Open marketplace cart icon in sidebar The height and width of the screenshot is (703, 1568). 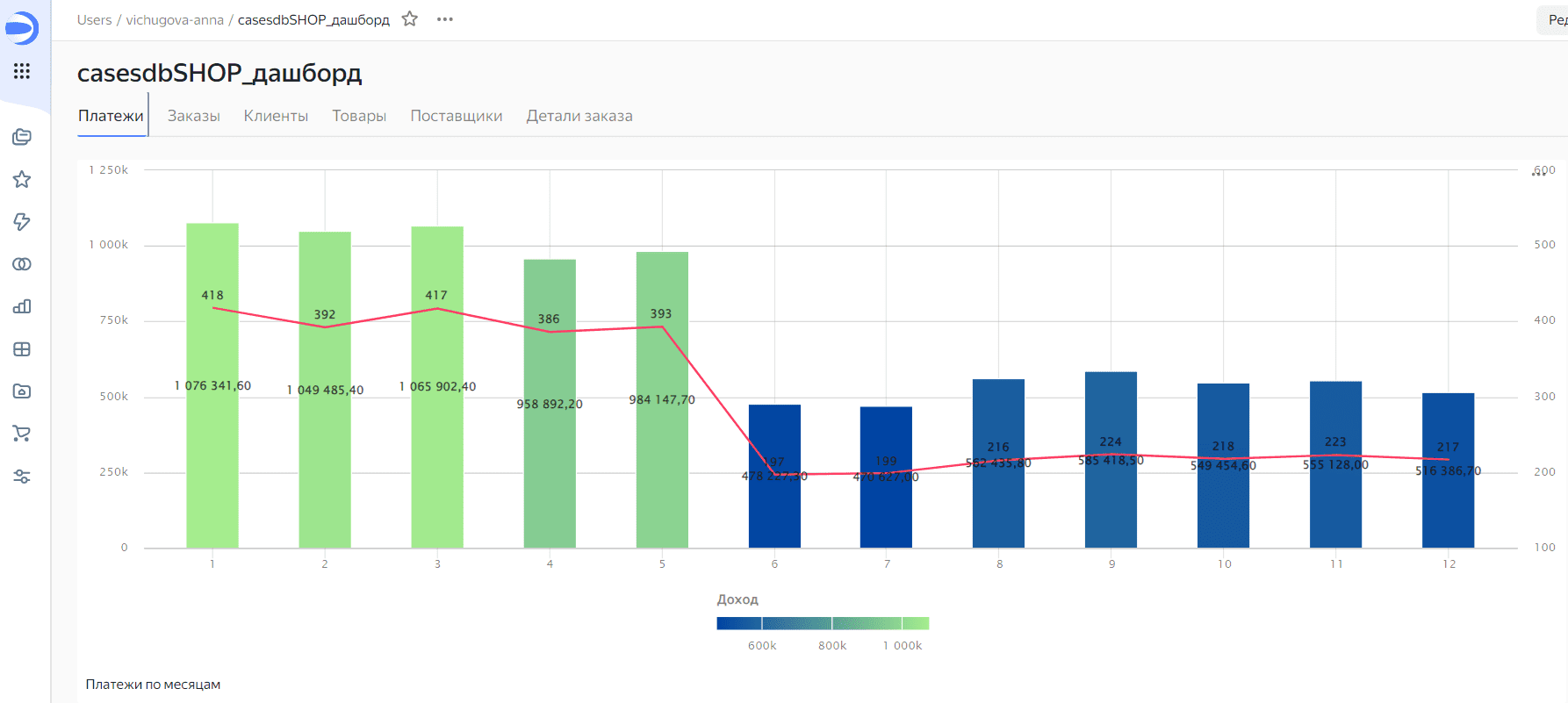[x=22, y=434]
